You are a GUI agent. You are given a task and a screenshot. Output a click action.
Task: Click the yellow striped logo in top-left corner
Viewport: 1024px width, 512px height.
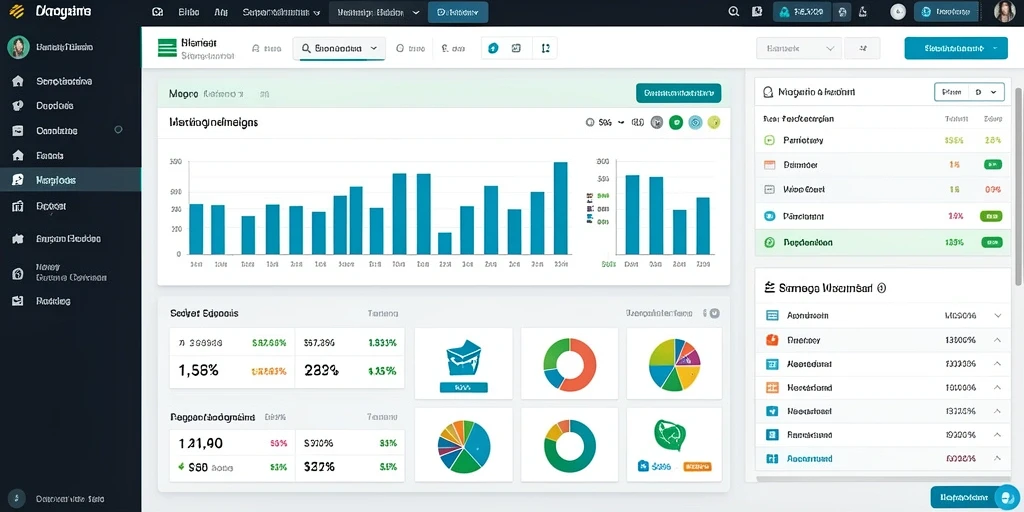(17, 11)
